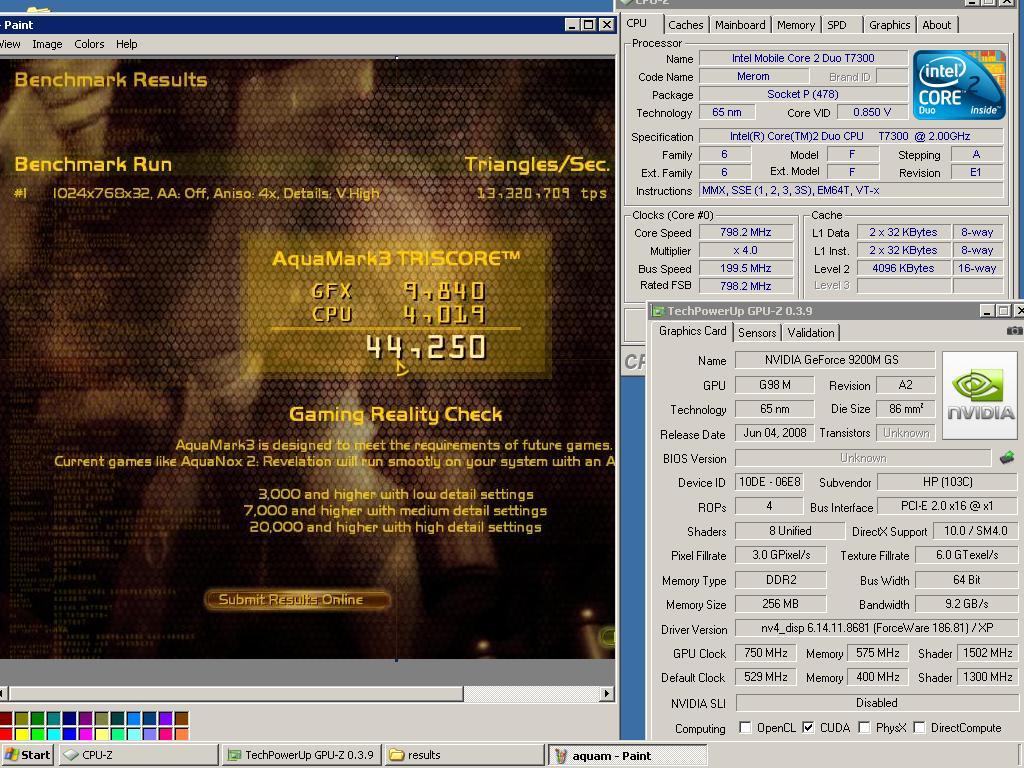Open the Help menu in Paint
Viewport: 1024px width, 768px height.
[127, 44]
